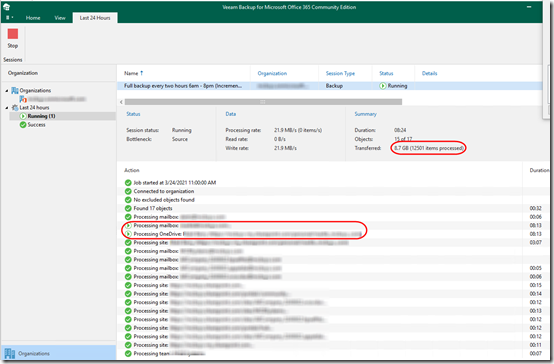The width and height of the screenshot is (554, 364).
Task: Collapse the Organizations tree node
Action: (x=7, y=91)
